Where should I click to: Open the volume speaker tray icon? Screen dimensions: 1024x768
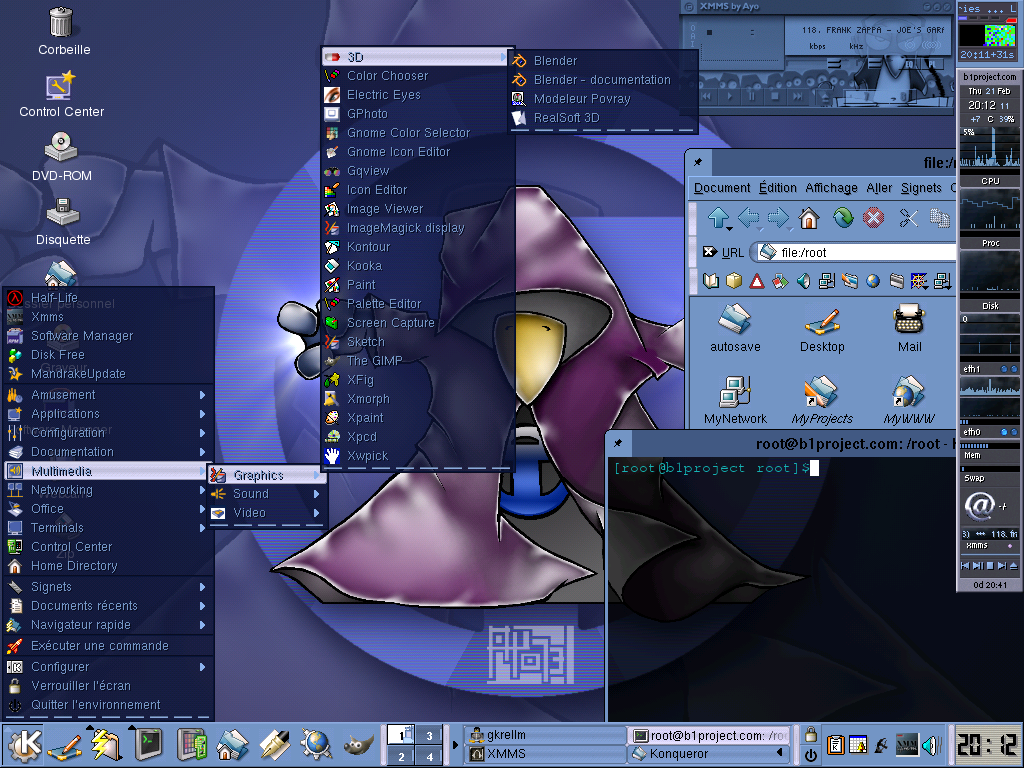click(930, 745)
